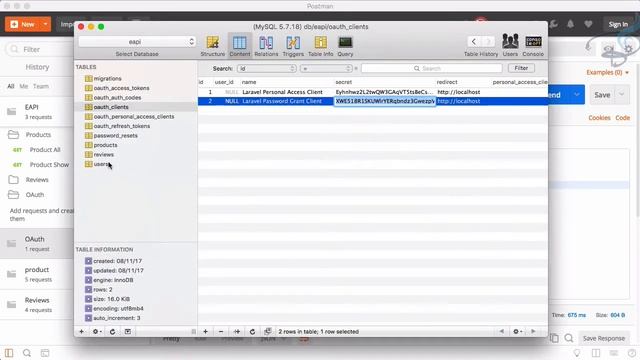Go to the next page of rows
640x360 pixels.
tap(533, 331)
